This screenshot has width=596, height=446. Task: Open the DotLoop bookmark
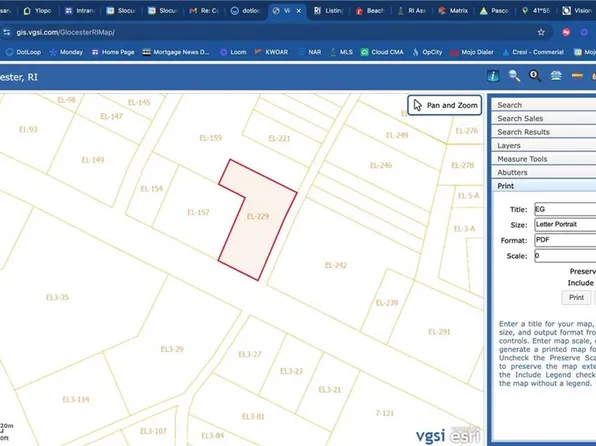(23, 52)
